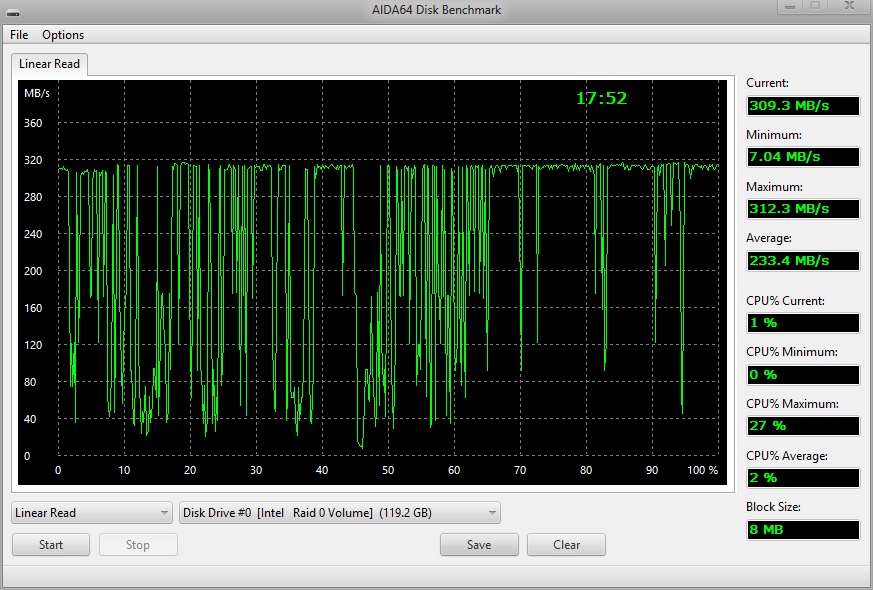Open the Disk Drive #0 selection dropdown
This screenshot has width=873, height=590.
click(x=339, y=513)
